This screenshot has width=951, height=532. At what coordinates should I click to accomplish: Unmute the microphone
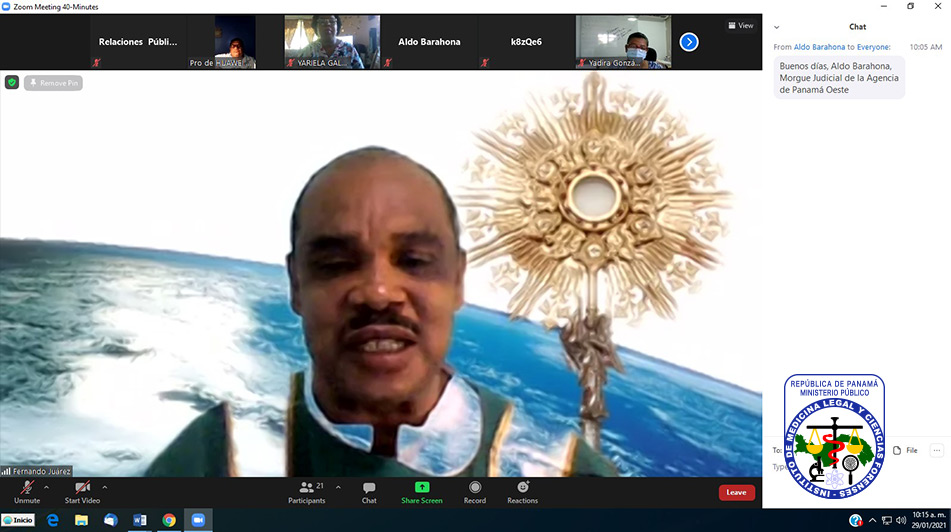click(x=27, y=492)
